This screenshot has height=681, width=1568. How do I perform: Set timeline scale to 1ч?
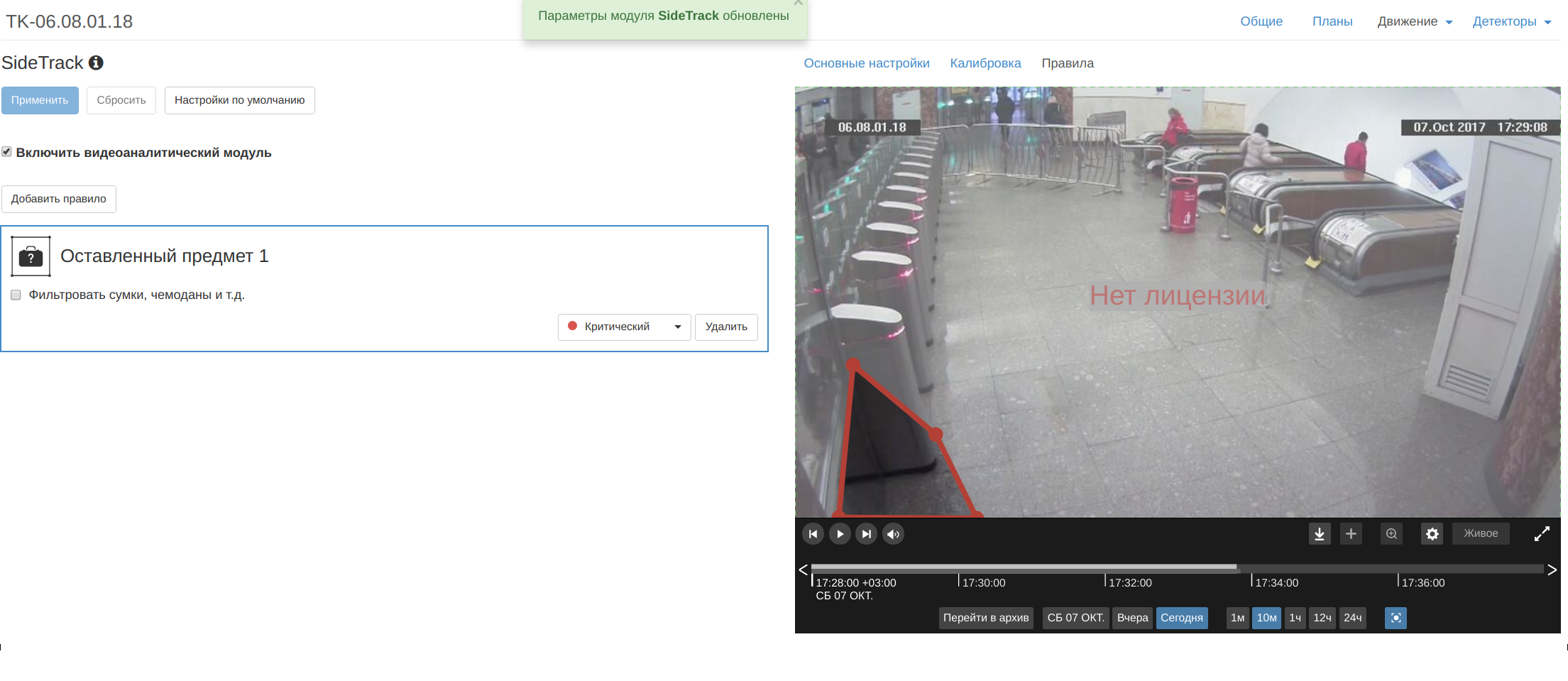tap(1295, 618)
